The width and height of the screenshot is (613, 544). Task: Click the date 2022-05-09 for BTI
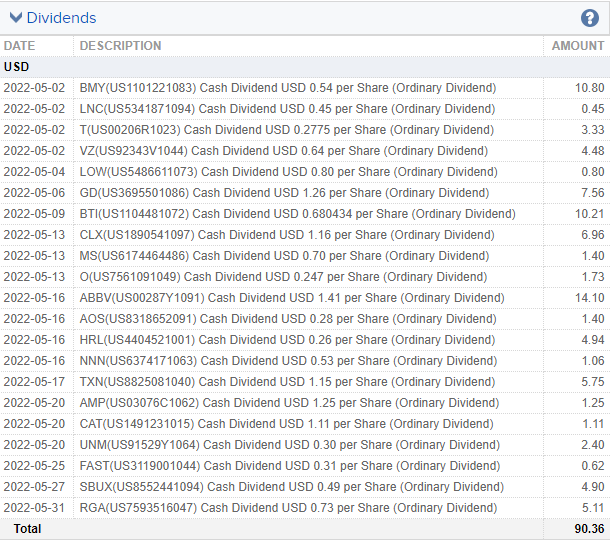[x=34, y=214]
